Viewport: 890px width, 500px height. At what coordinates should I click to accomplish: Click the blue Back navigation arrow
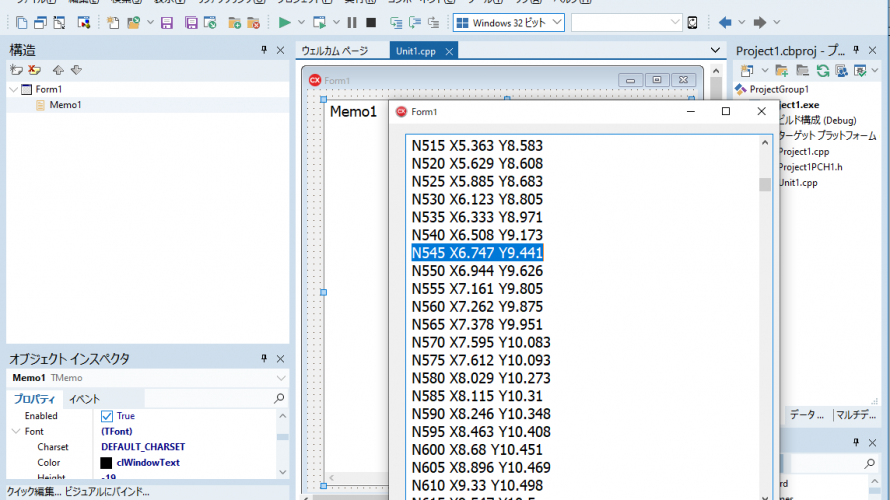pos(725,23)
